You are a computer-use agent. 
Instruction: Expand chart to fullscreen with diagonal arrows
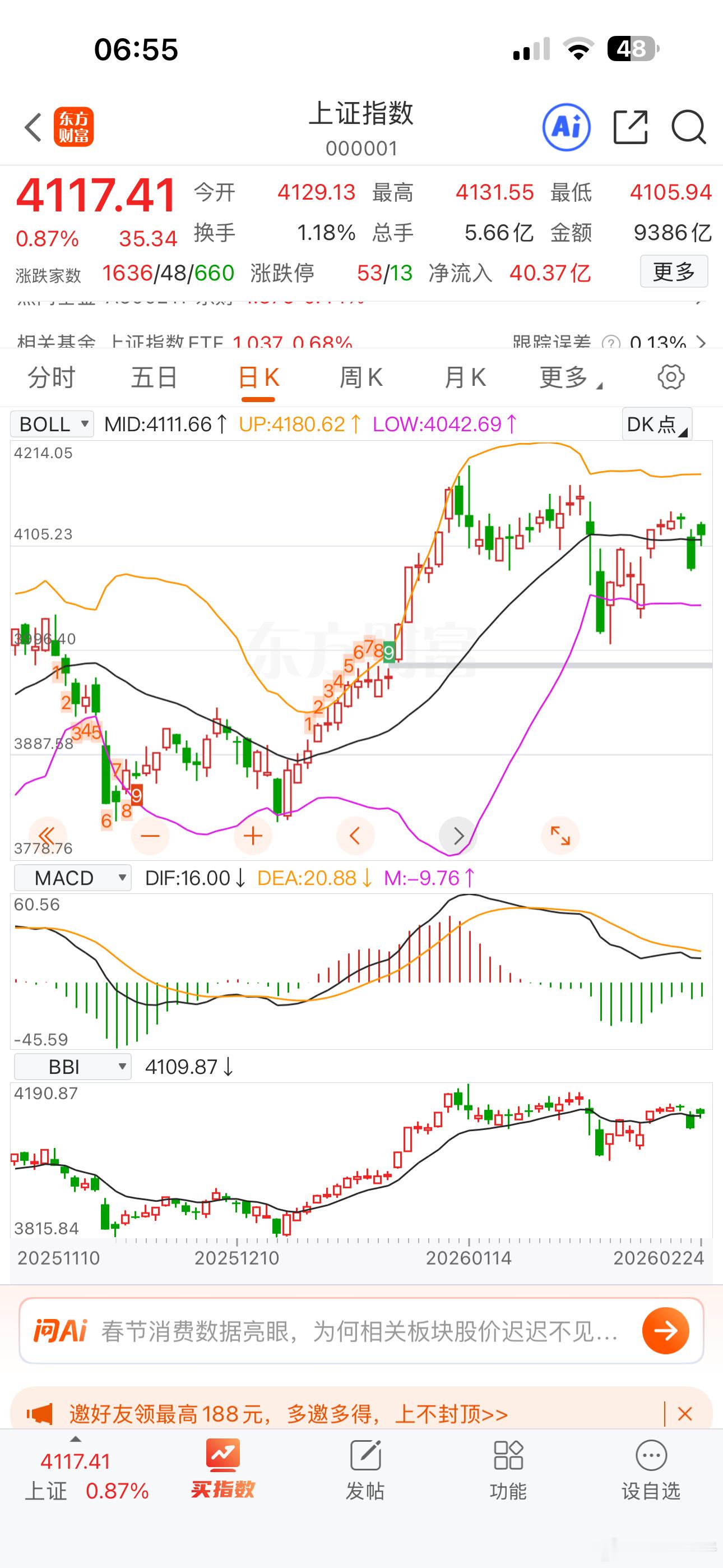tap(560, 835)
